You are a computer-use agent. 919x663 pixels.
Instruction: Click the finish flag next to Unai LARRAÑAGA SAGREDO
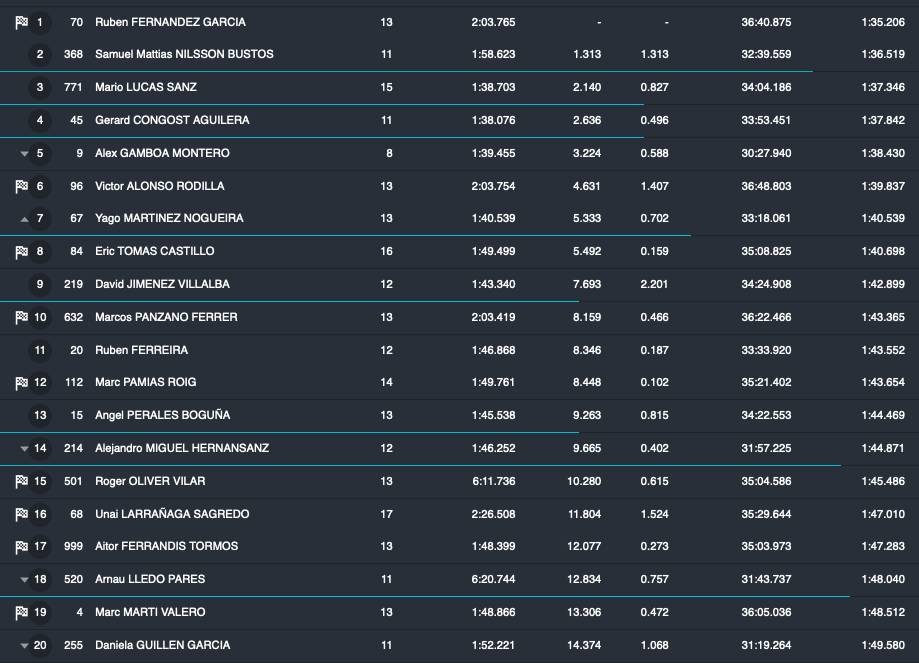pos(21,514)
